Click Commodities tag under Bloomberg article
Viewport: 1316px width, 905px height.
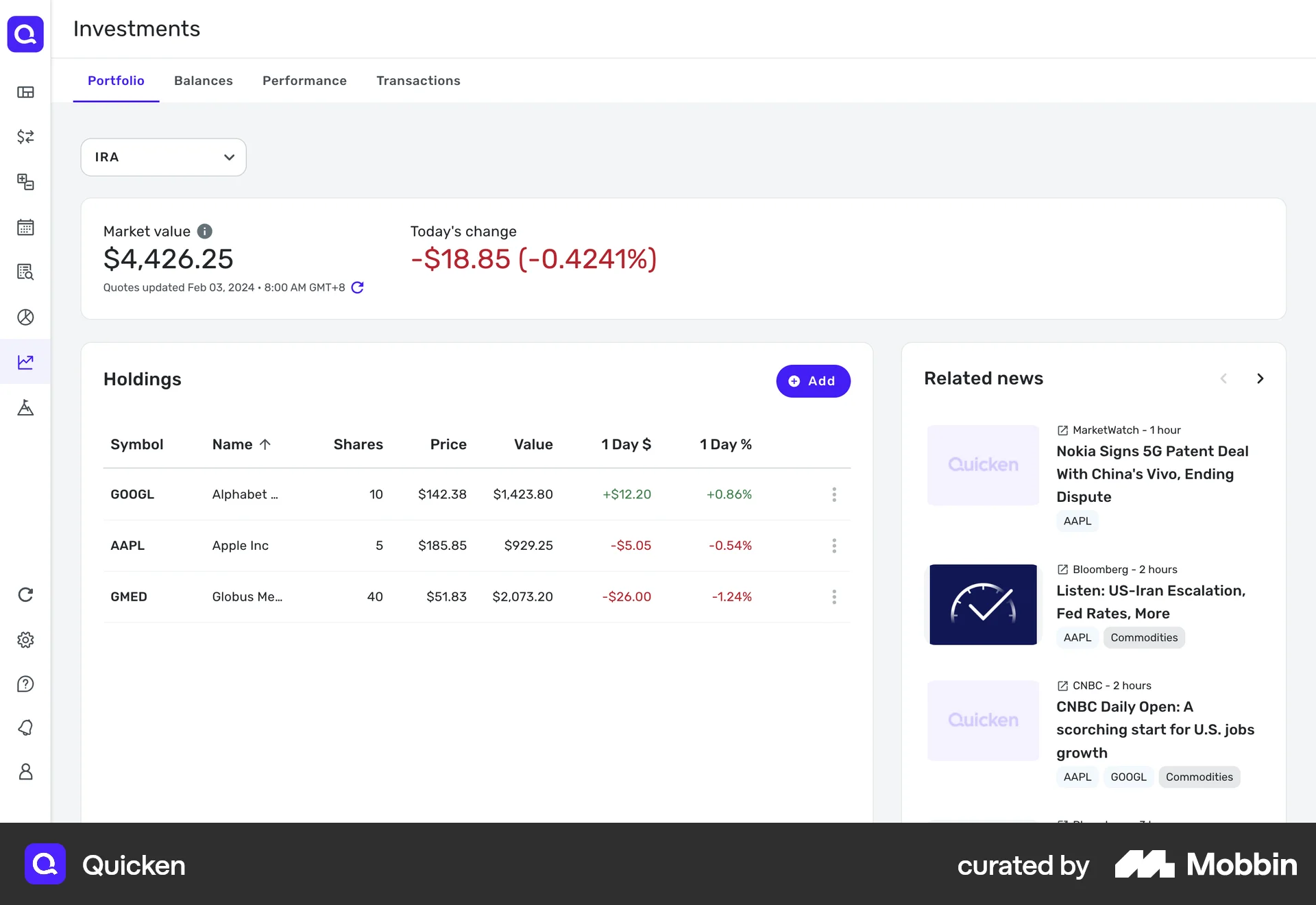(x=1144, y=638)
